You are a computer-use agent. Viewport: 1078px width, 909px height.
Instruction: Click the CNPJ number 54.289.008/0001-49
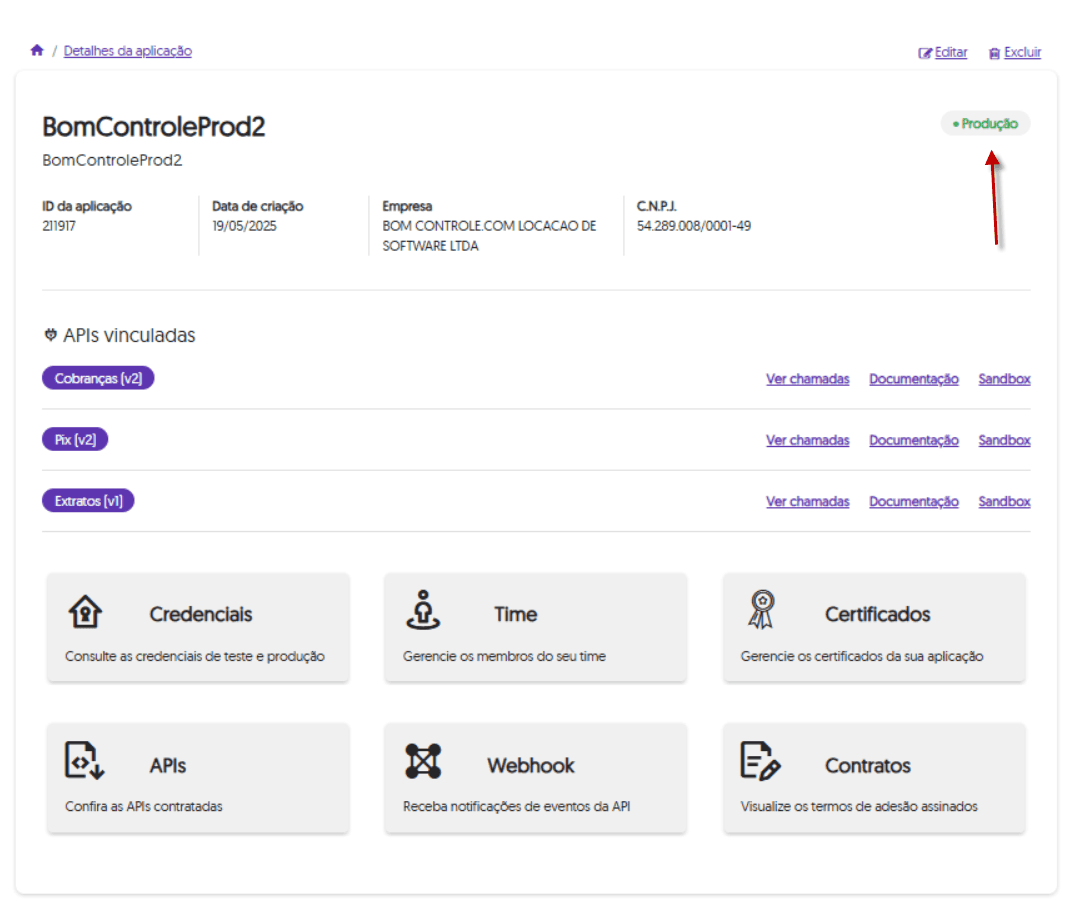point(694,226)
